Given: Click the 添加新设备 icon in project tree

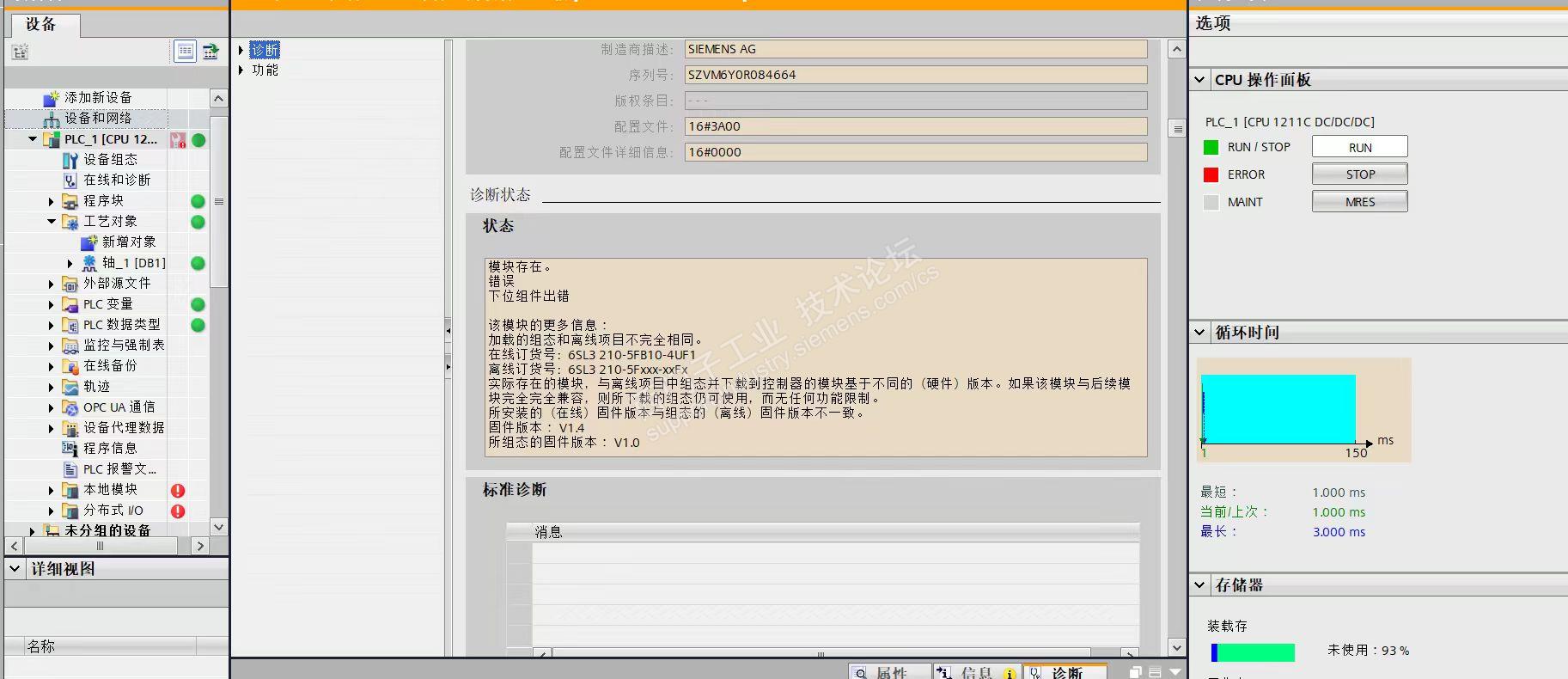Looking at the screenshot, I should 52,97.
